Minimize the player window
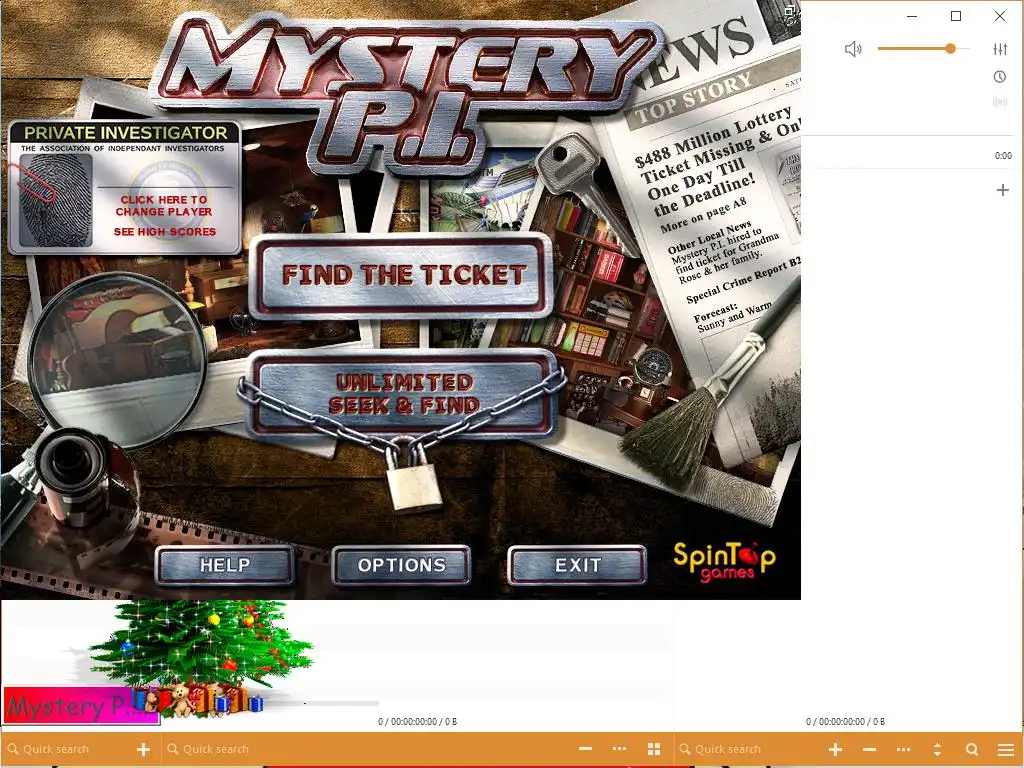Screen dimensions: 1024x768 pos(912,16)
